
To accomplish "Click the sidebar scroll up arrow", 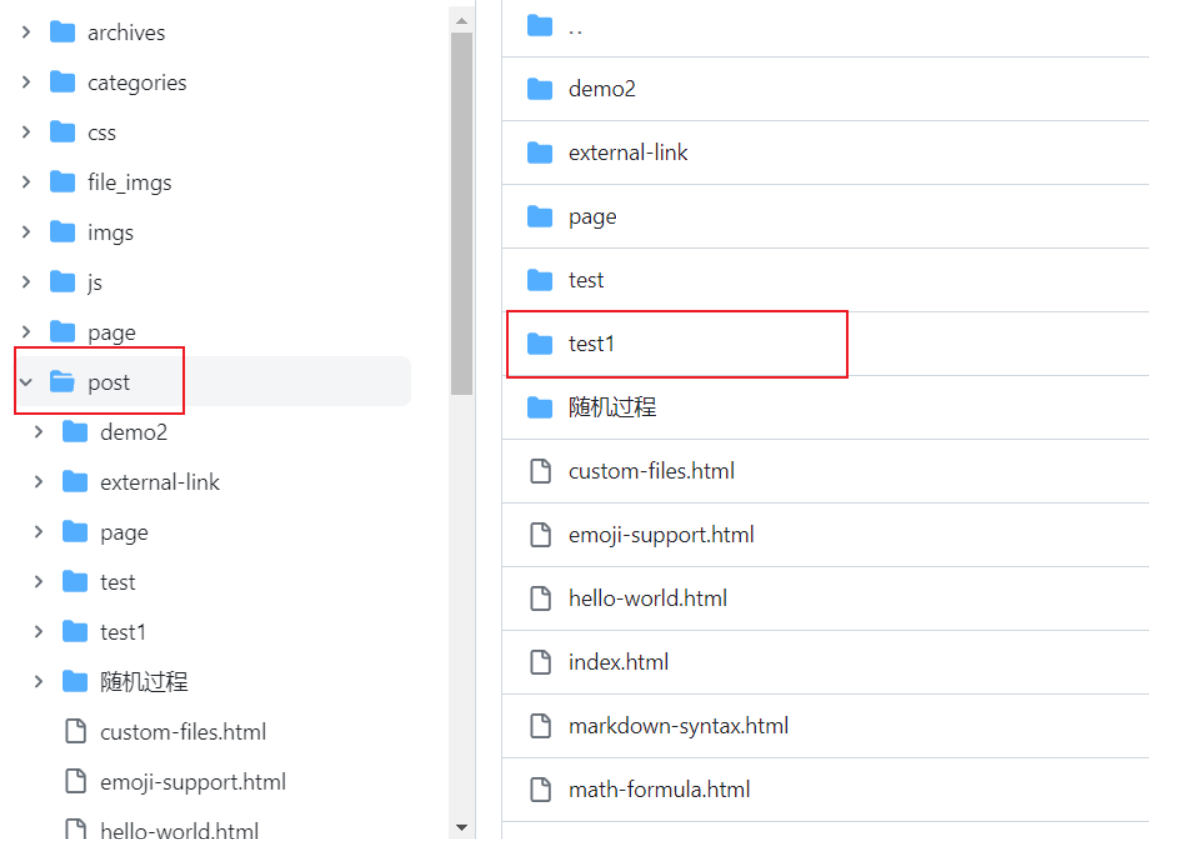I will [461, 20].
